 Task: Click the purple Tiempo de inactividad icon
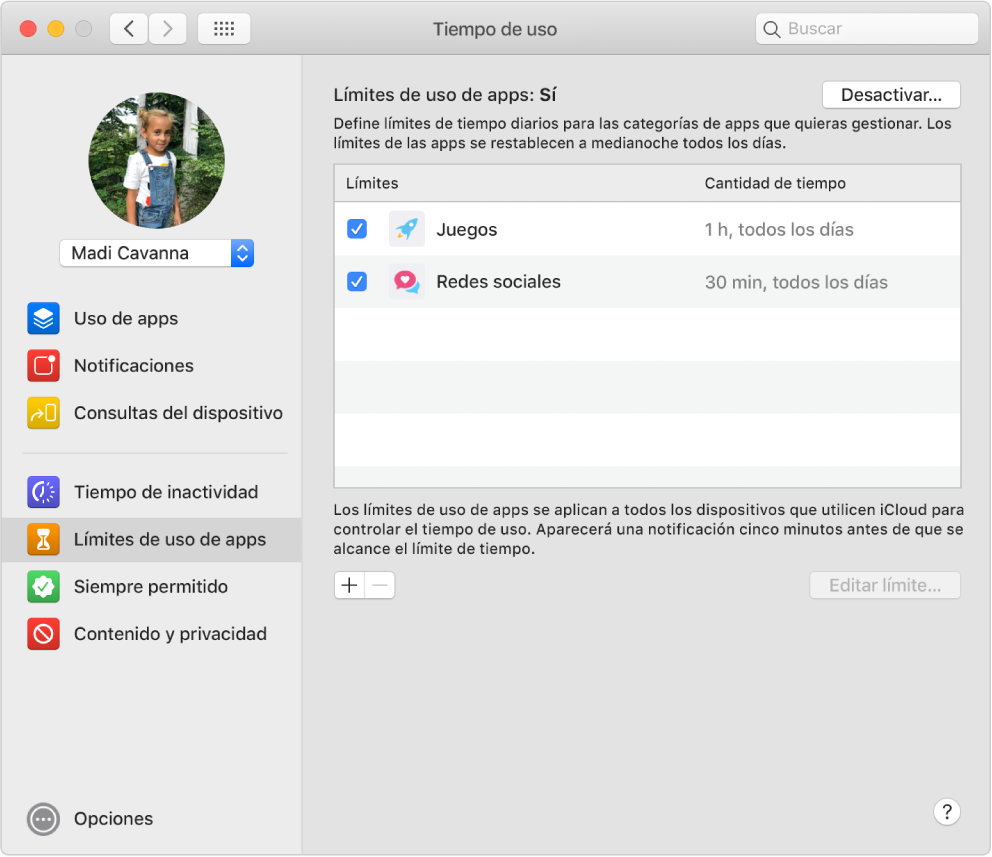(x=43, y=492)
